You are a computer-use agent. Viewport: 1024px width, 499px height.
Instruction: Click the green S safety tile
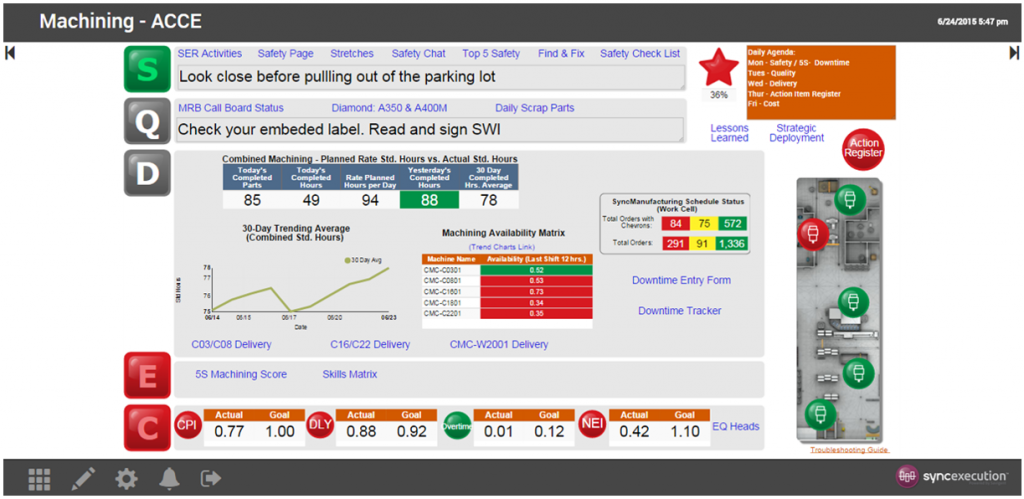(x=147, y=69)
